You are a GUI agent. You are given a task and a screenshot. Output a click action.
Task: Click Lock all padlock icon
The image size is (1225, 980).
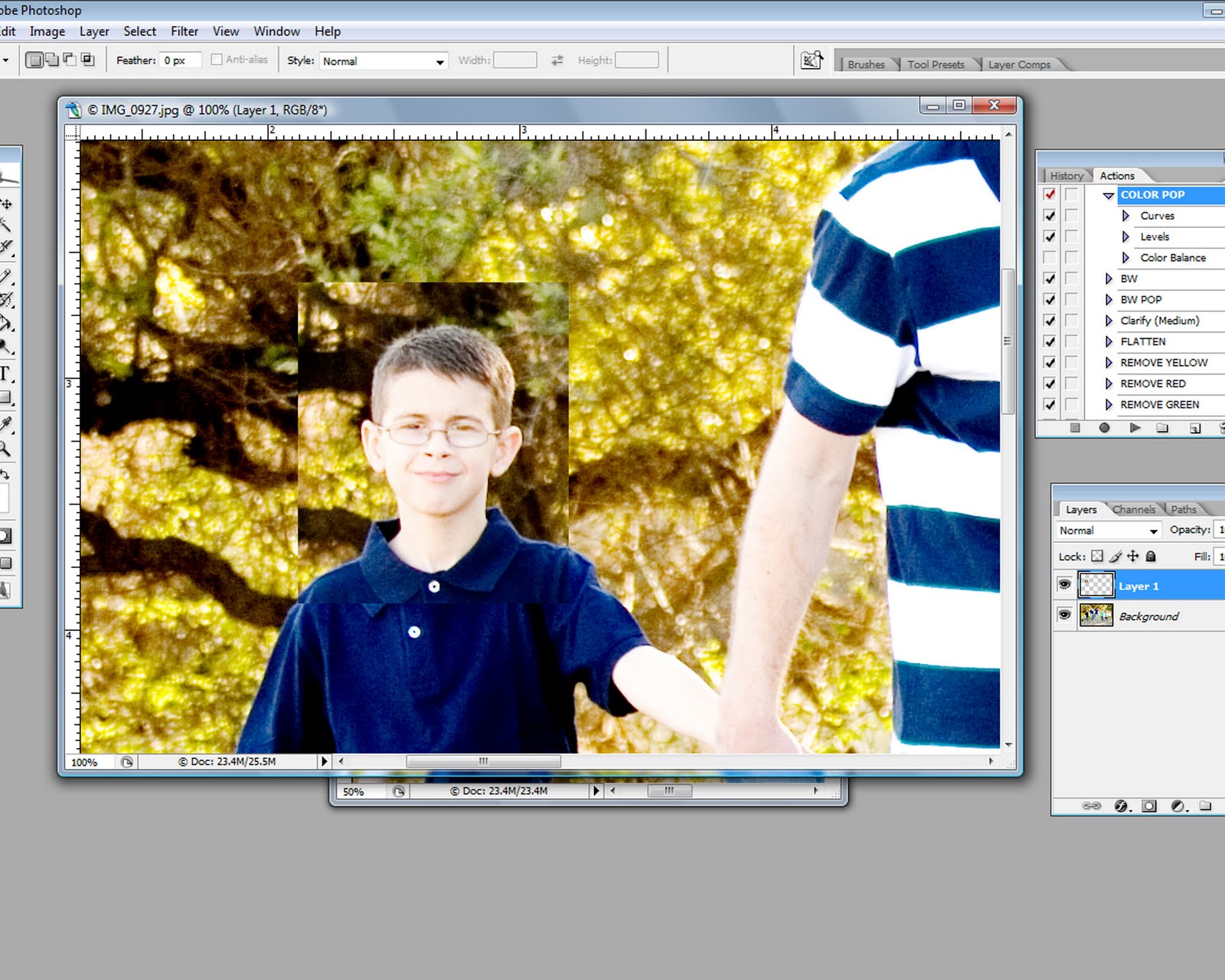tap(1151, 557)
